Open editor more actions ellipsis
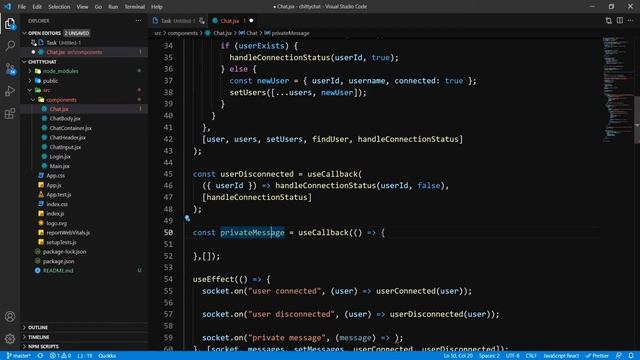The height and width of the screenshot is (360, 640). (x=631, y=20)
